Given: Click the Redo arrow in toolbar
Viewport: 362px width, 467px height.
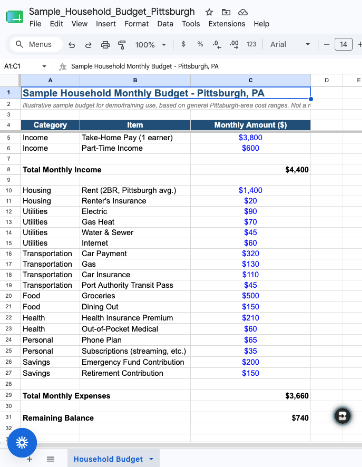Looking at the screenshot, I should pyautogui.click(x=88, y=45).
